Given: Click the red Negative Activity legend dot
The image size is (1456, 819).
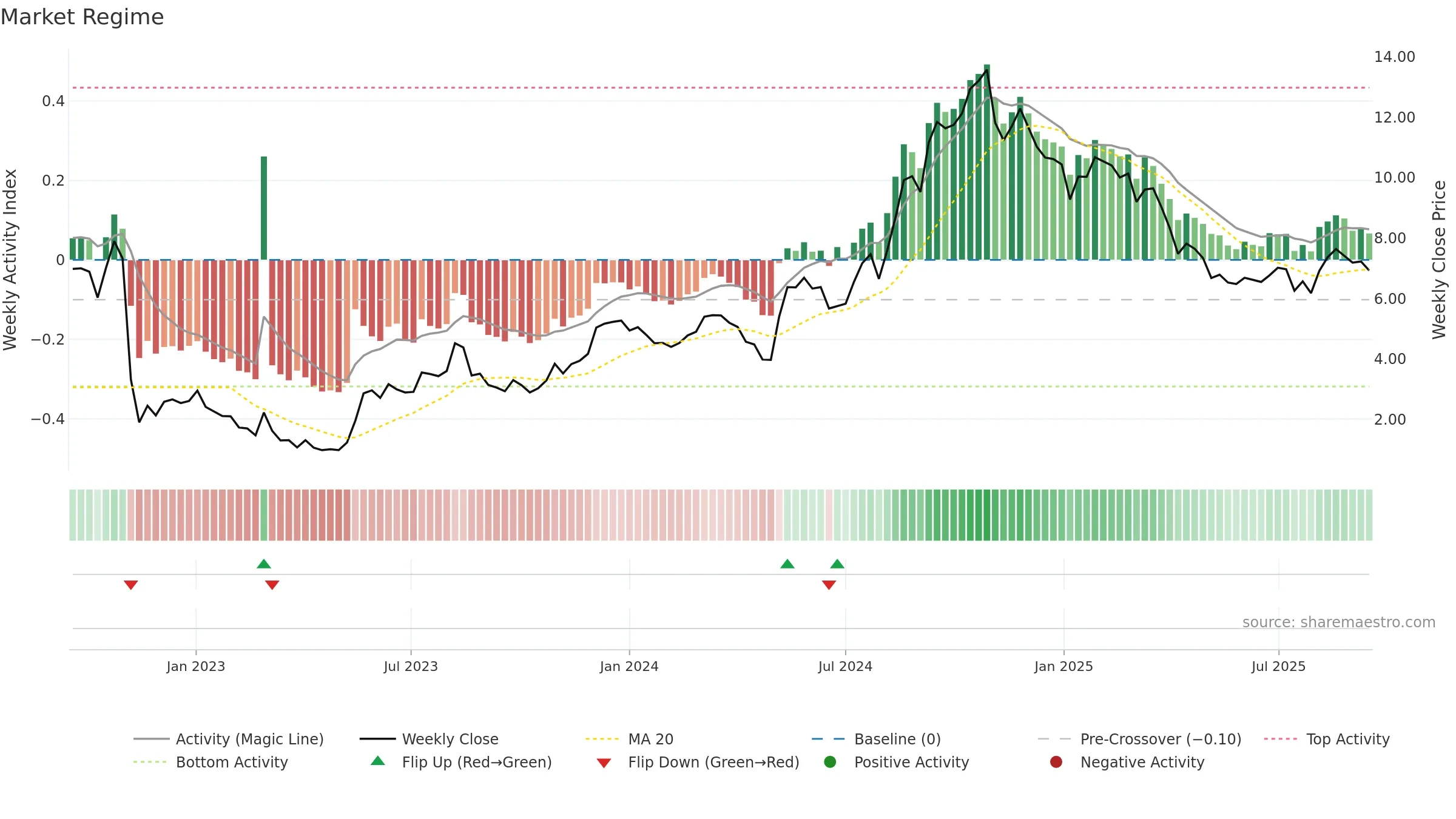Looking at the screenshot, I should [x=1056, y=761].
